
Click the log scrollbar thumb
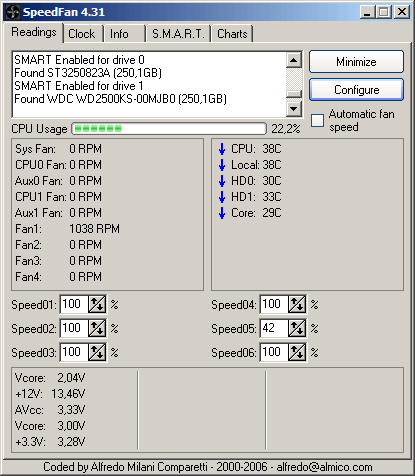pyautogui.click(x=294, y=94)
